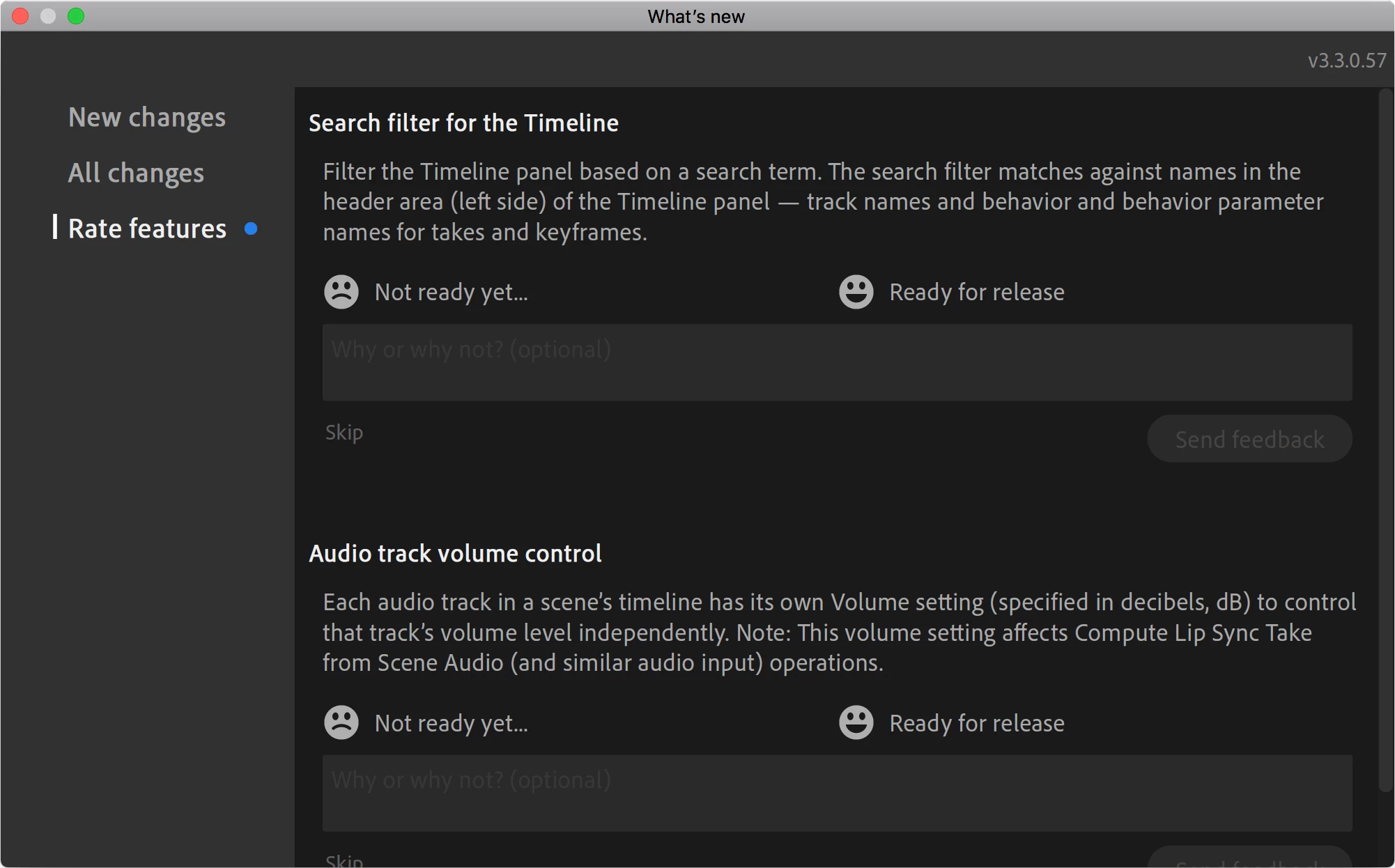
Task: Select the Rate features tab
Action: (x=147, y=228)
